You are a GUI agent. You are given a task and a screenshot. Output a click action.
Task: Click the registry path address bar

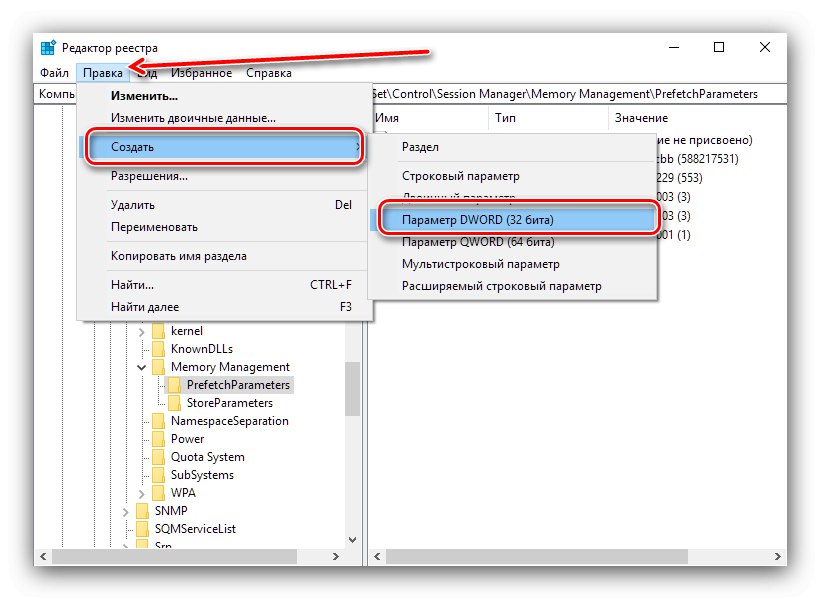coord(410,94)
